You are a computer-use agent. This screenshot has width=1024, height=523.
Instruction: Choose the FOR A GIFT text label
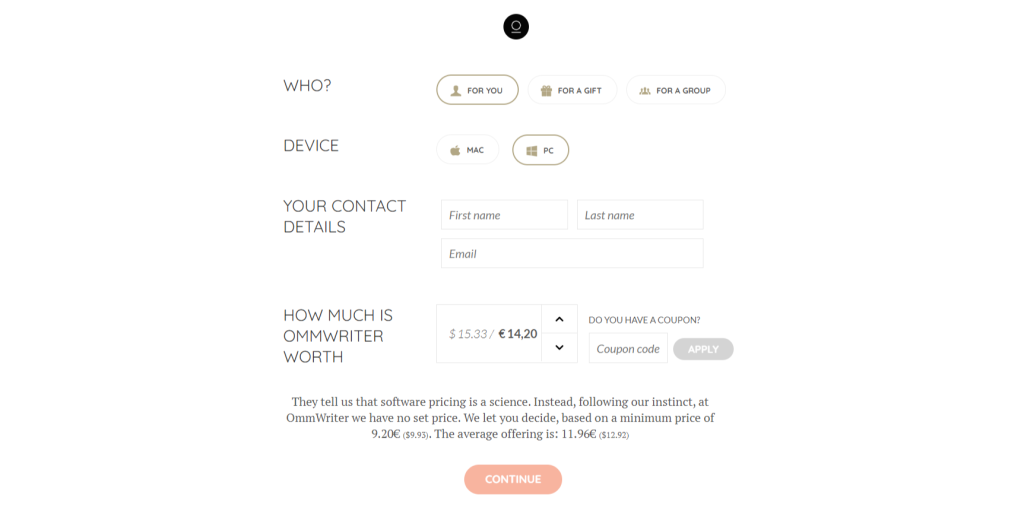click(x=580, y=90)
